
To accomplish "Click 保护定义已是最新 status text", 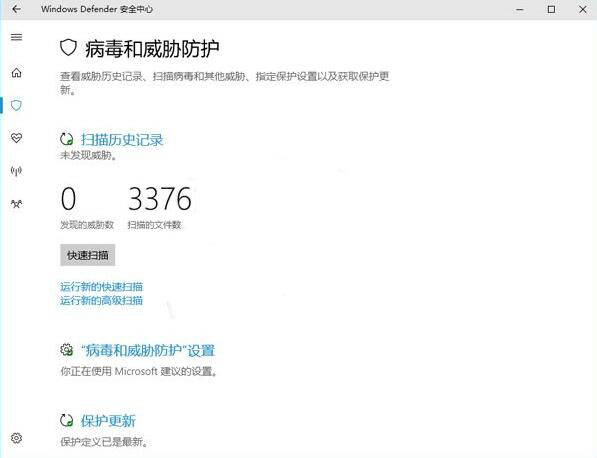I will pos(104,442).
